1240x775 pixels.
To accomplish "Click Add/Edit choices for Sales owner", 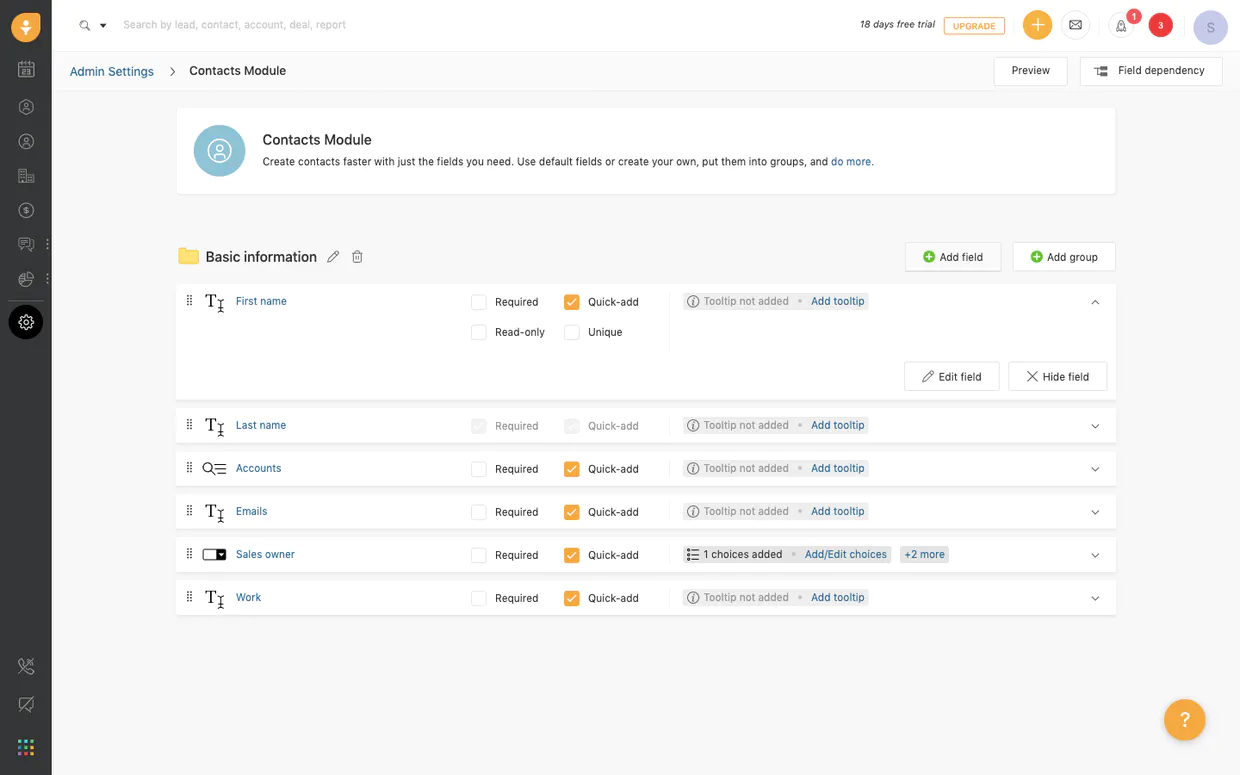I will (x=845, y=554).
